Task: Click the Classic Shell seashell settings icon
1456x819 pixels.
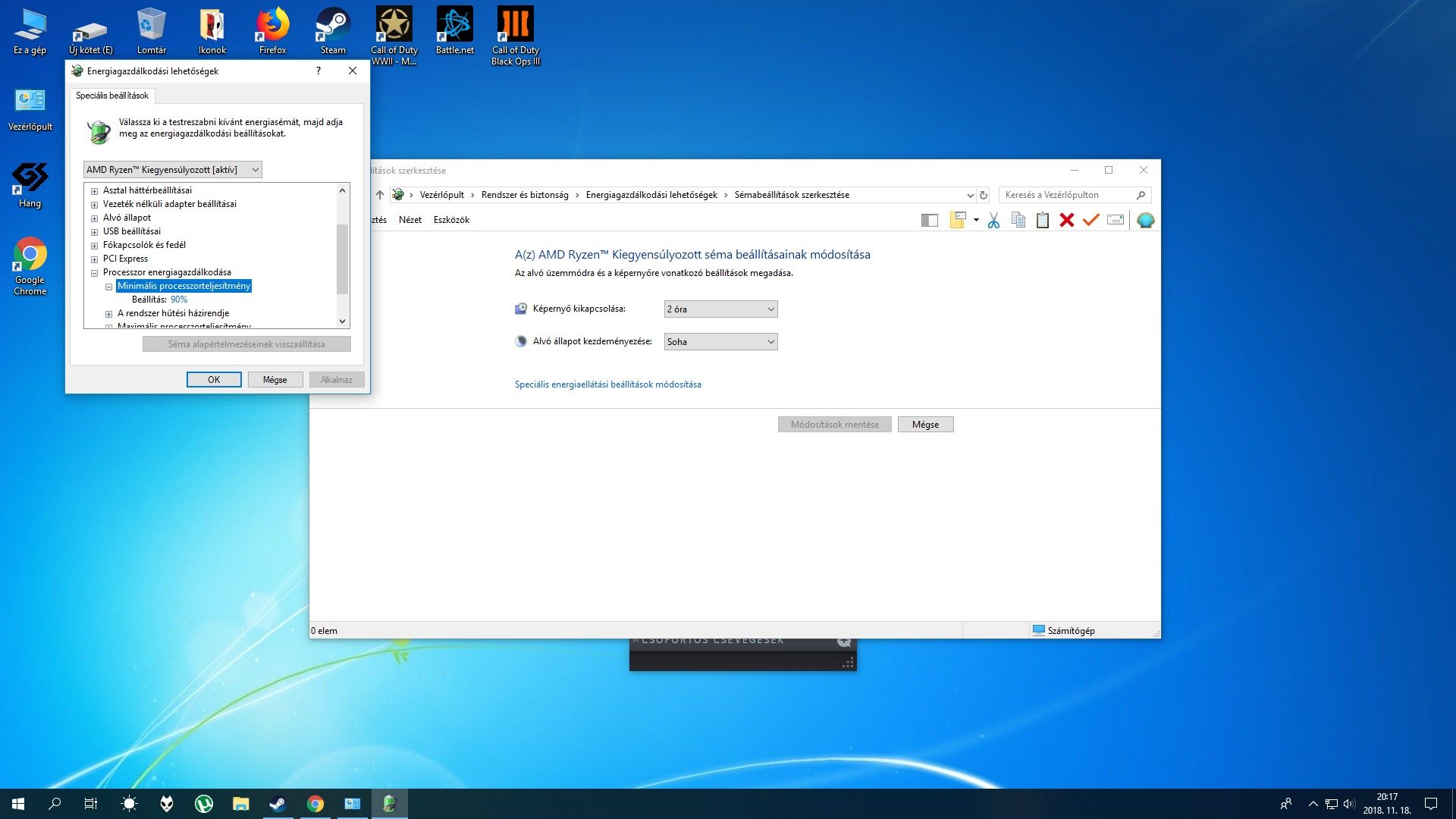Action: [1145, 220]
